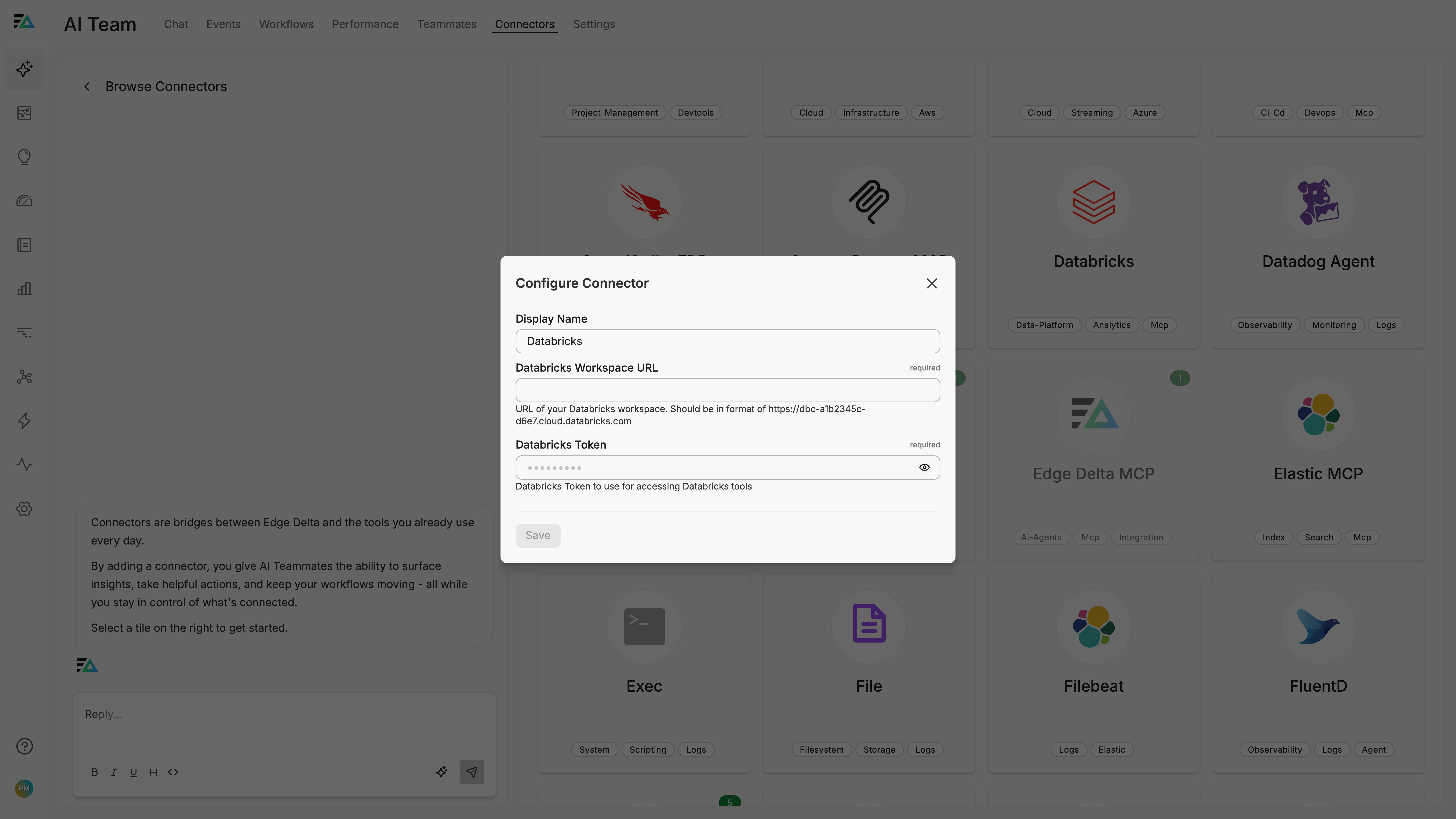Open the logs list icon in sidebar
1456x819 pixels.
pos(24,245)
